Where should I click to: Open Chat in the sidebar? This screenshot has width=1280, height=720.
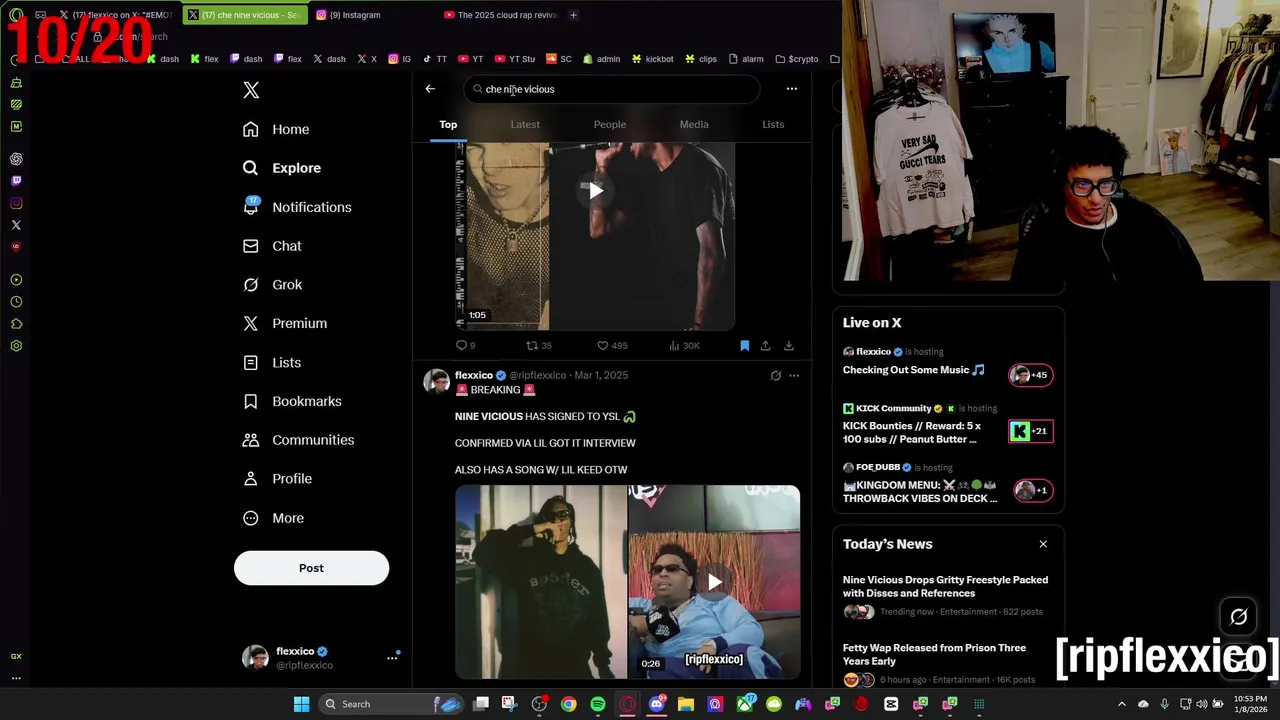(x=273, y=246)
